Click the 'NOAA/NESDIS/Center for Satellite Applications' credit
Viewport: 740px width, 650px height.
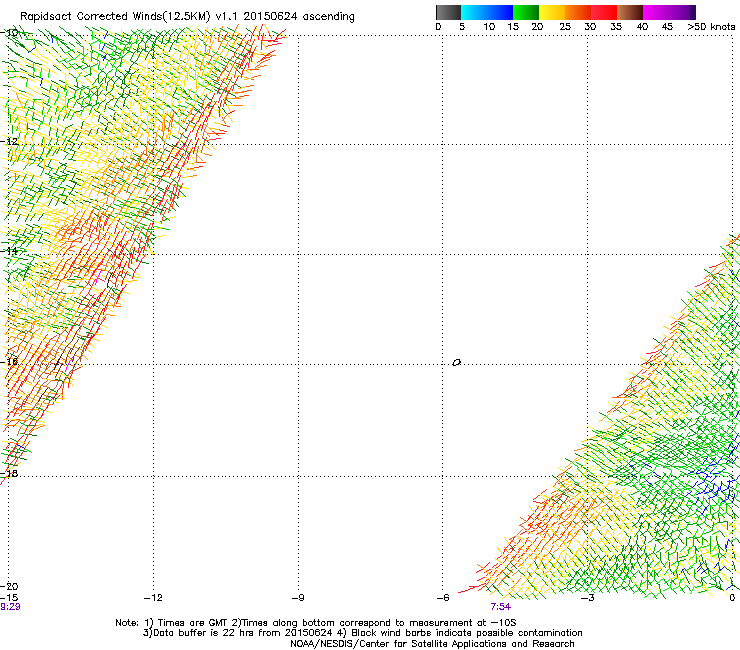pyautogui.click(x=432, y=644)
